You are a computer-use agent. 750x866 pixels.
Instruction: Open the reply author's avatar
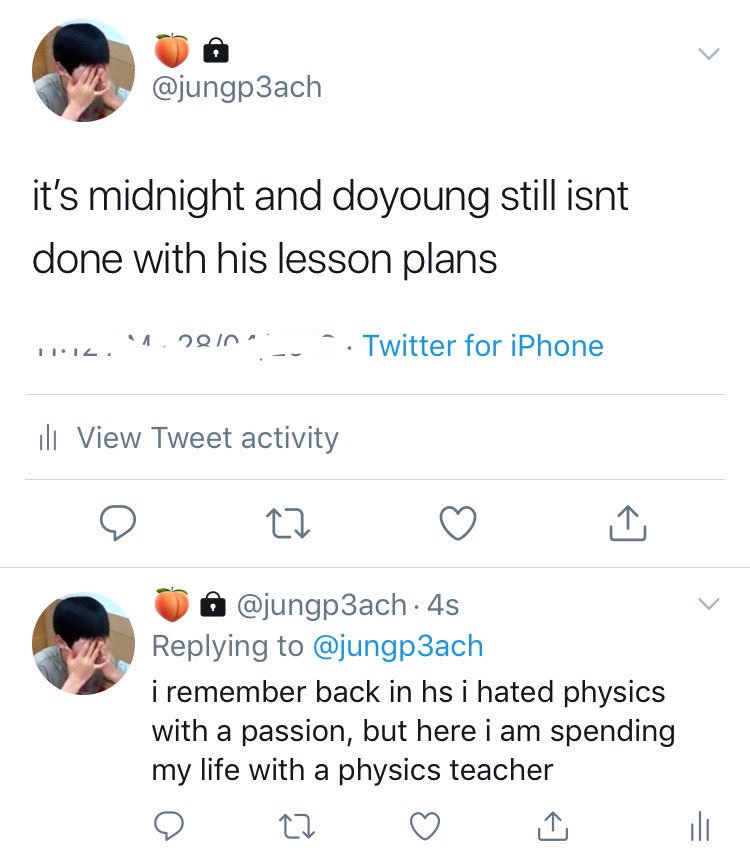click(83, 643)
